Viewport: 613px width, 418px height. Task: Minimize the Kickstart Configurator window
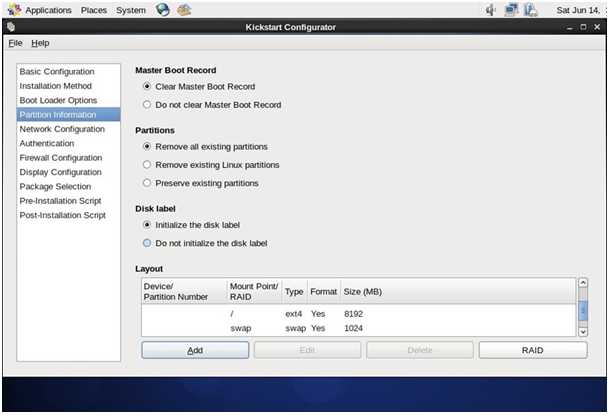[x=570, y=27]
